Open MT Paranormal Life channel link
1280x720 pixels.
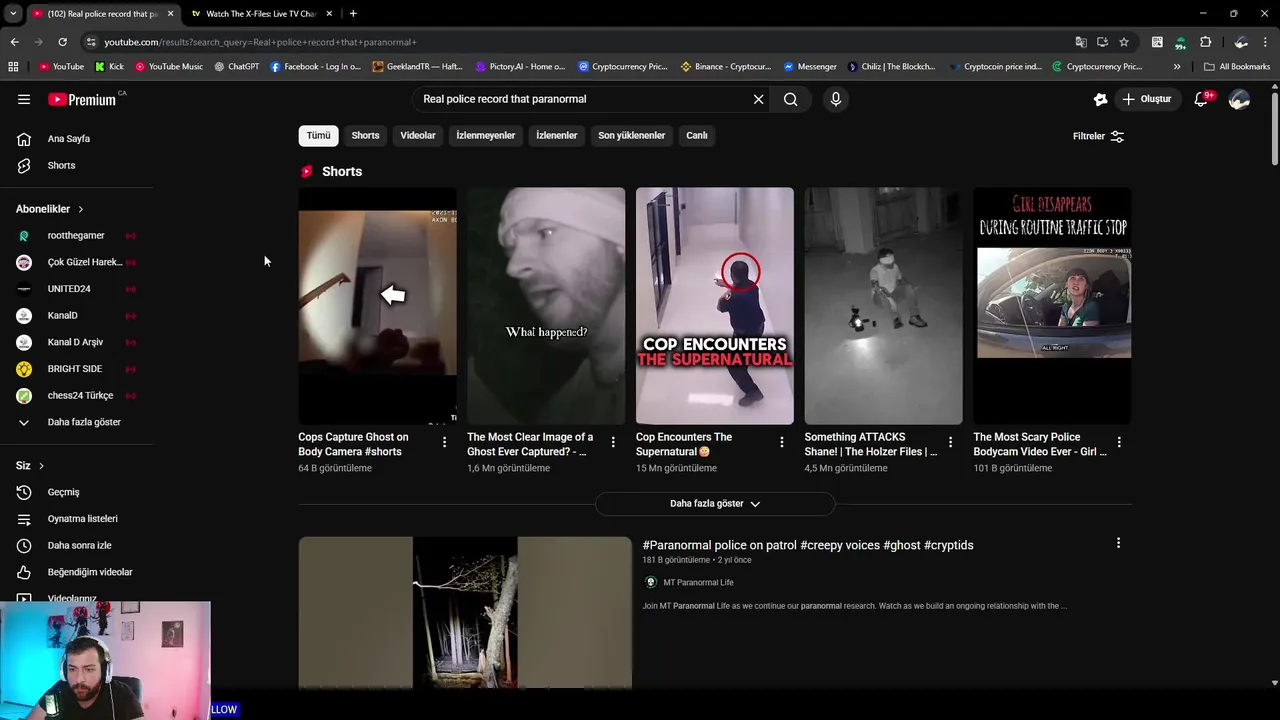(698, 583)
